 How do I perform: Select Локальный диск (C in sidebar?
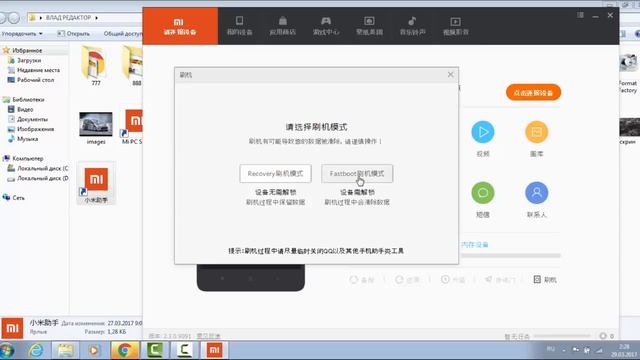[42, 168]
